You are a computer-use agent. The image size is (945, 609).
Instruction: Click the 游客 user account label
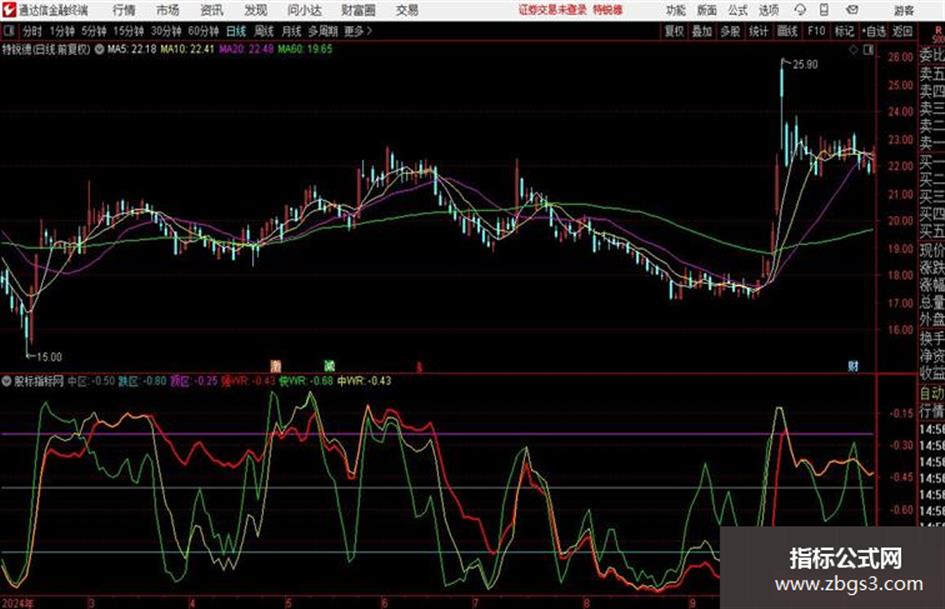[904, 10]
